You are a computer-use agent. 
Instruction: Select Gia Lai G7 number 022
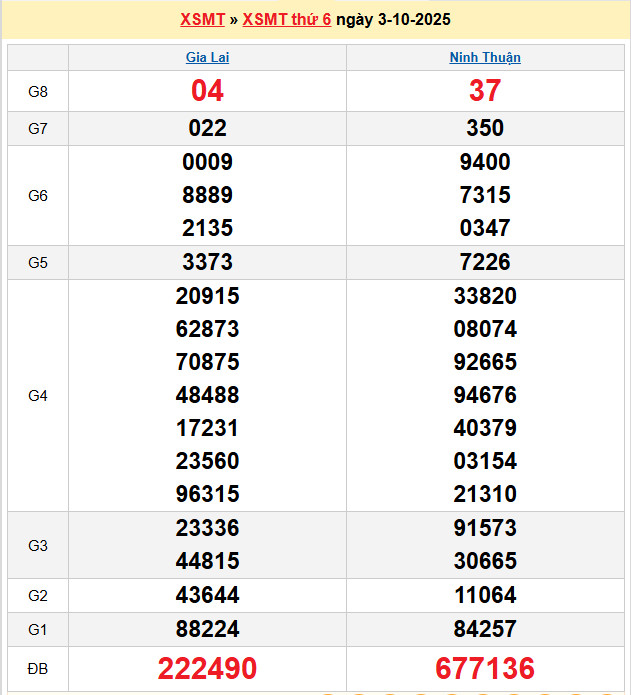click(207, 128)
